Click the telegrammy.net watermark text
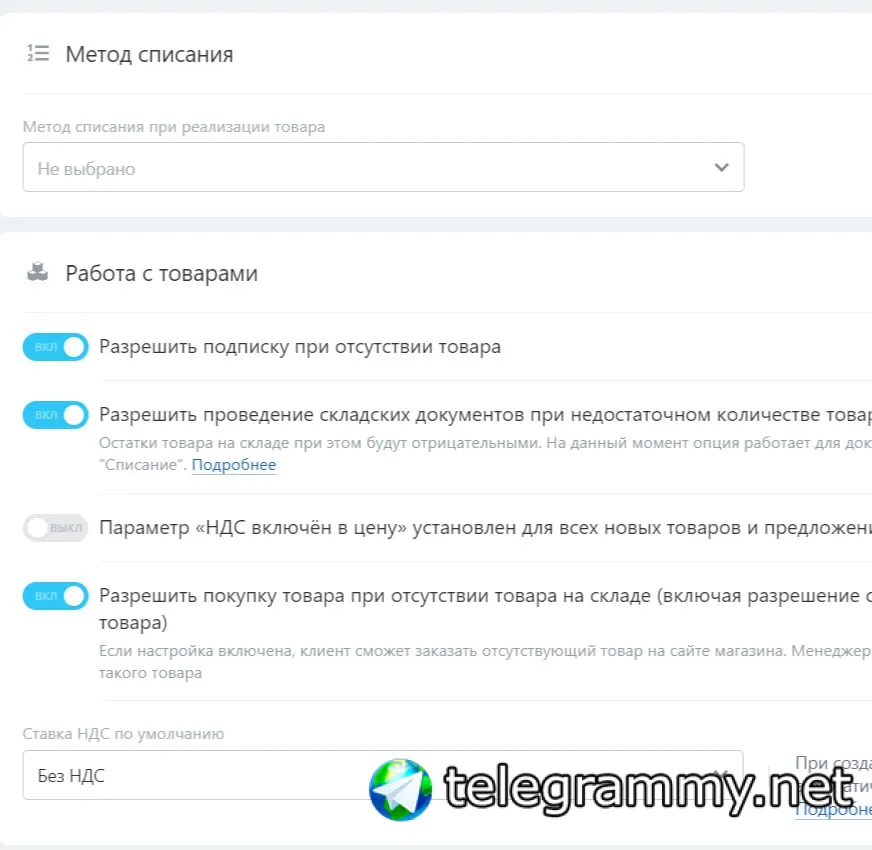 click(648, 788)
